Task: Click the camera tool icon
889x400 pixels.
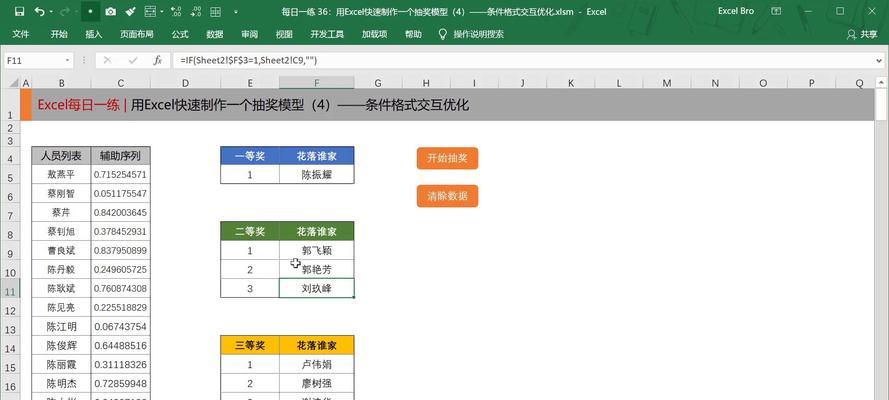Action: (x=111, y=11)
